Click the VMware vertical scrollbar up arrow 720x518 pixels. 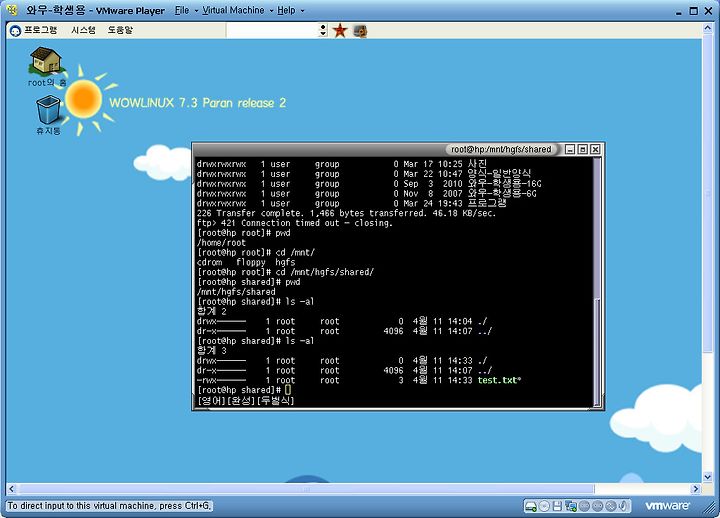pos(708,28)
